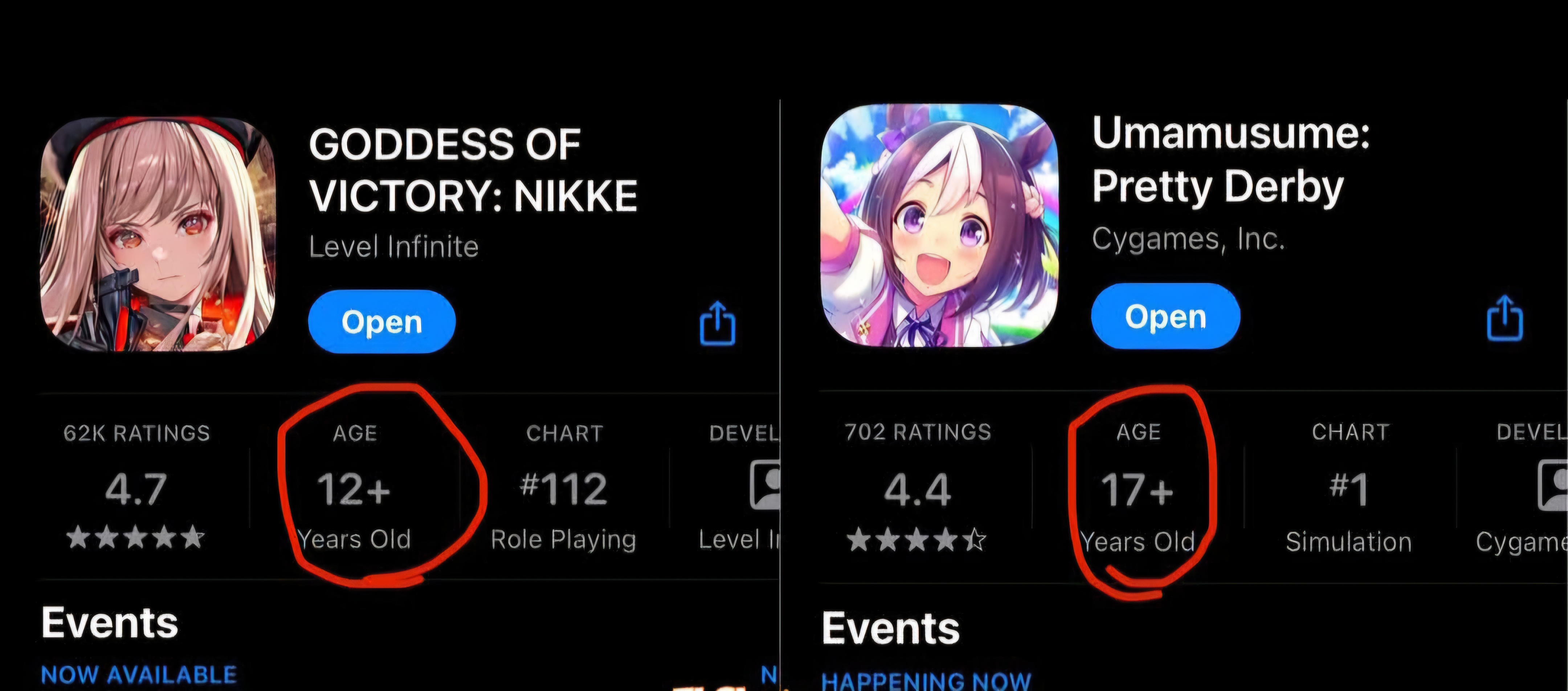Share the Umamusume app page
This screenshot has width=1568, height=691.
pyautogui.click(x=1505, y=317)
